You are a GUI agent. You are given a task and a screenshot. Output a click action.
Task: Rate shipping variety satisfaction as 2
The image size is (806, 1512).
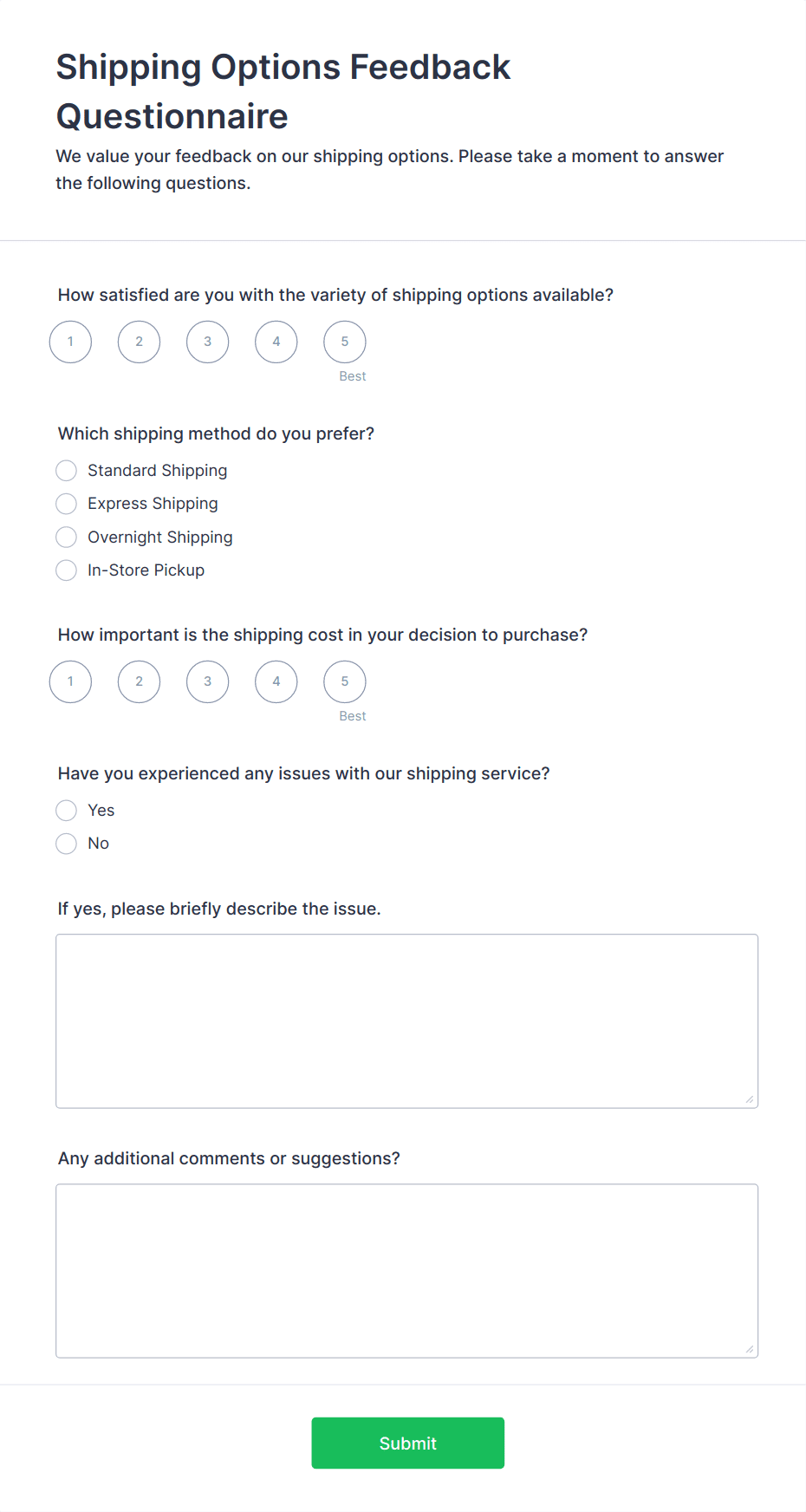pos(139,342)
